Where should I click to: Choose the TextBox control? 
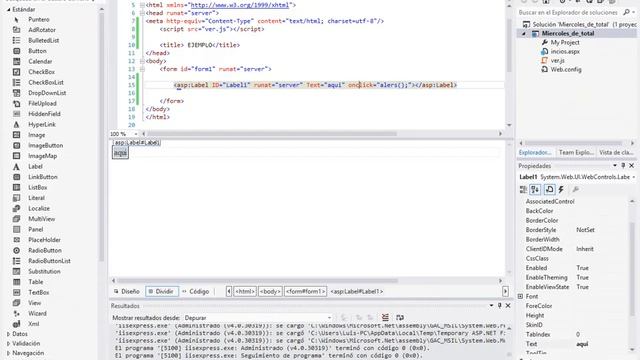[x=38, y=293]
